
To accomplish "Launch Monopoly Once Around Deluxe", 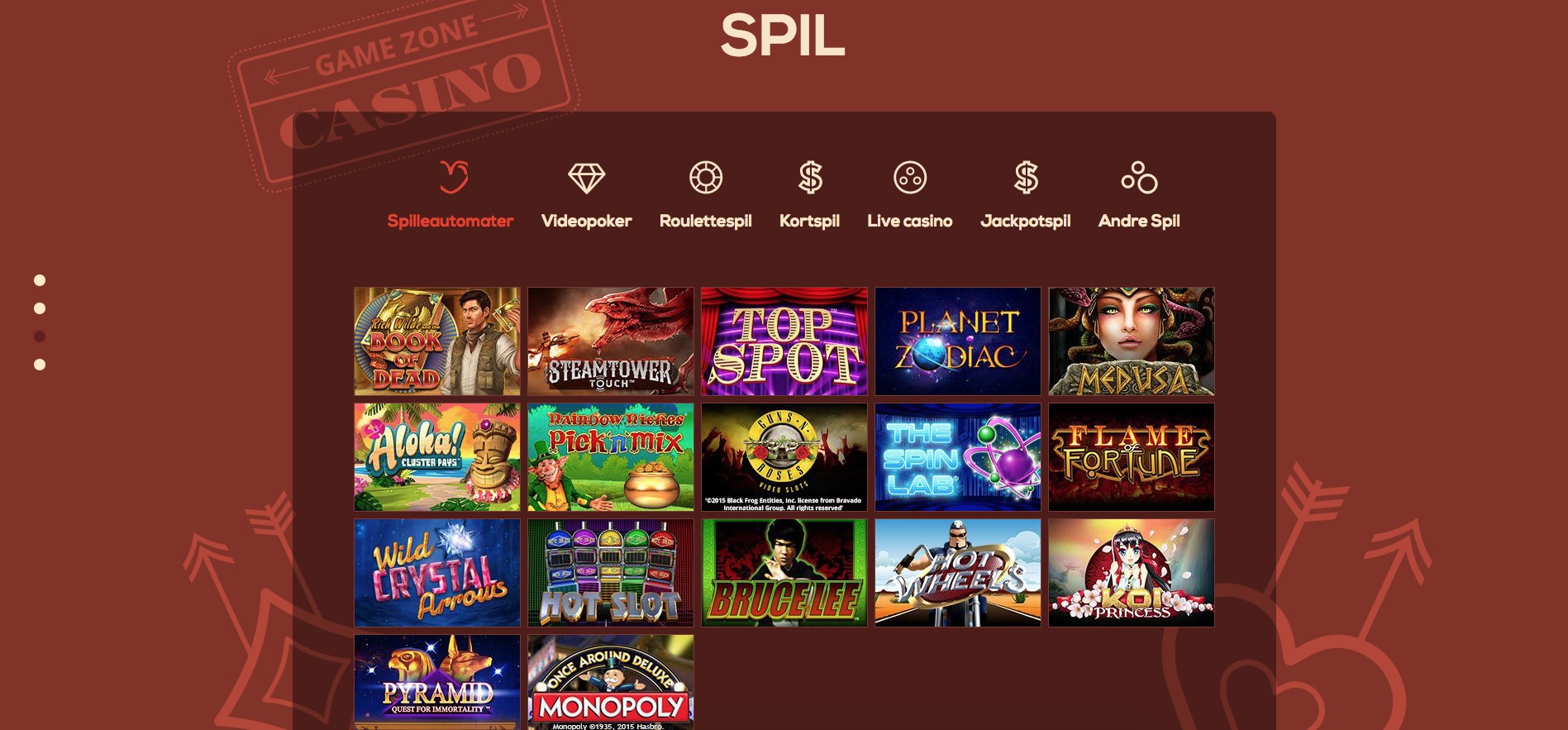I will click(611, 682).
